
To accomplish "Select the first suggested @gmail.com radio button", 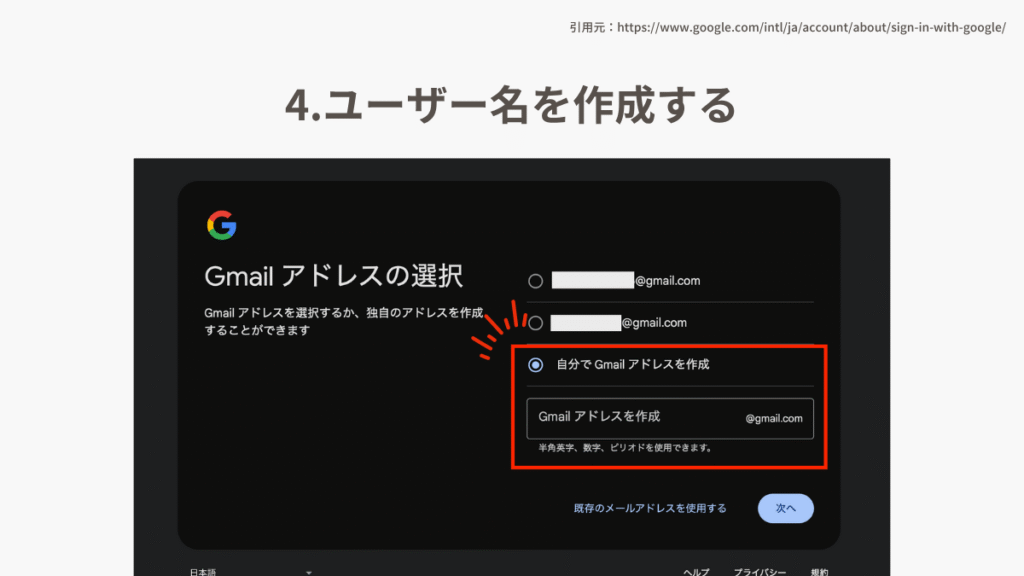I will tap(536, 281).
